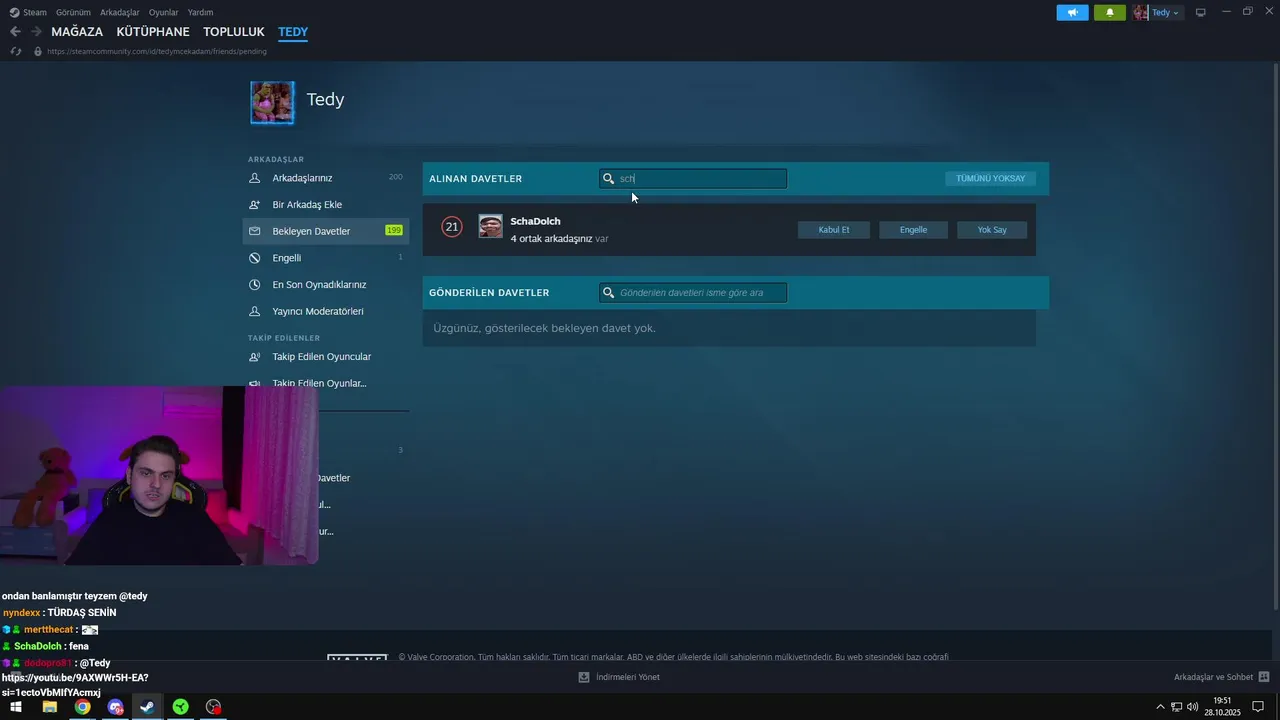Click the volume icon in the system tray
The image size is (1280, 720).
coord(1192,707)
